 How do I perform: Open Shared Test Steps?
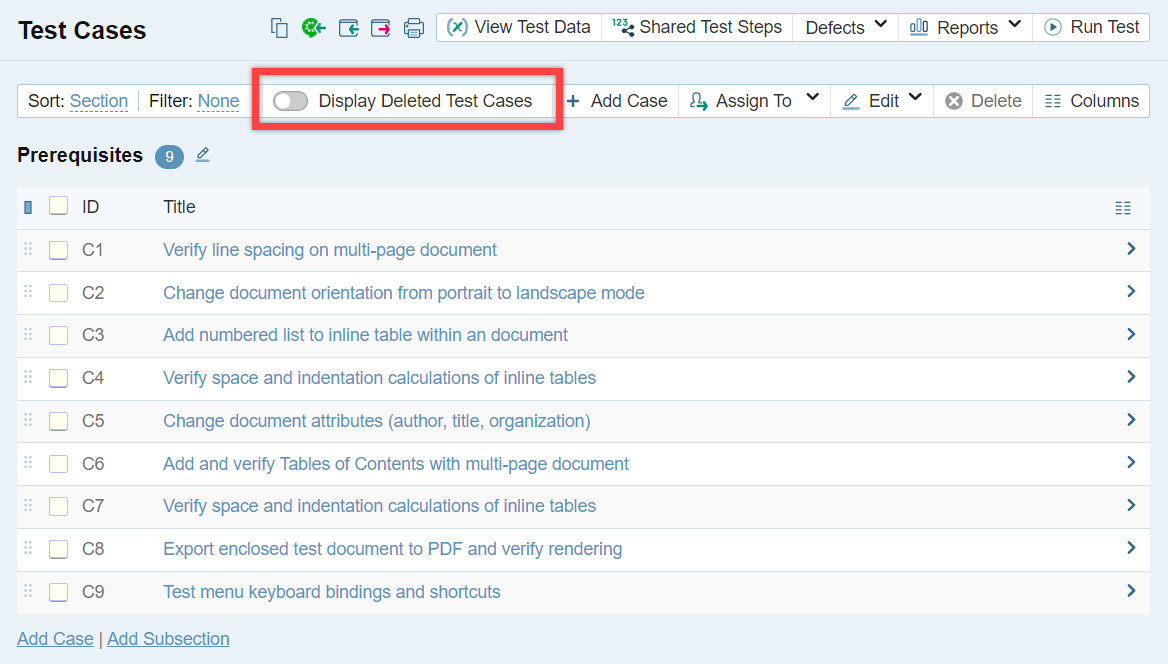pos(697,28)
